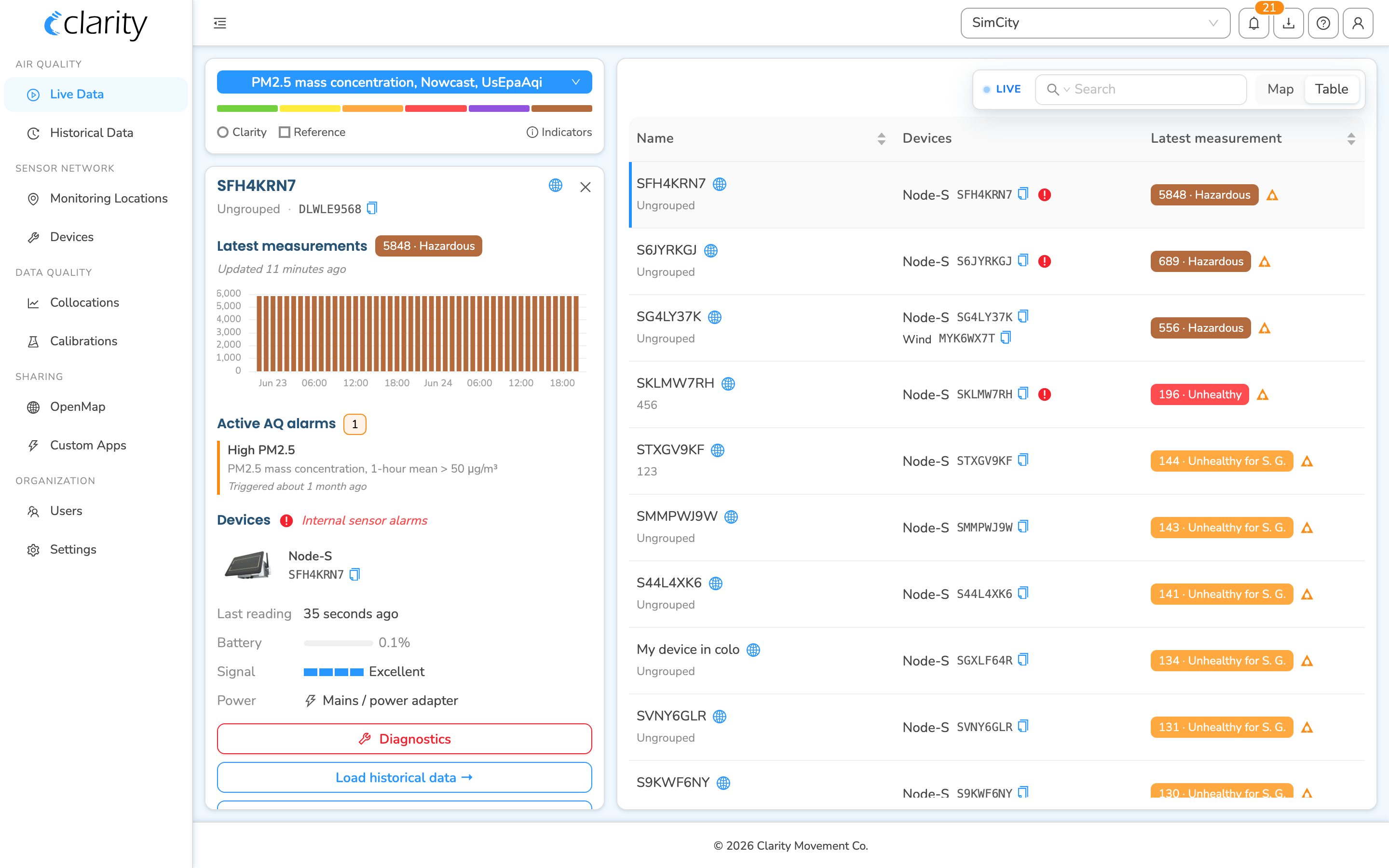Click the Indicators info link

pyautogui.click(x=559, y=132)
